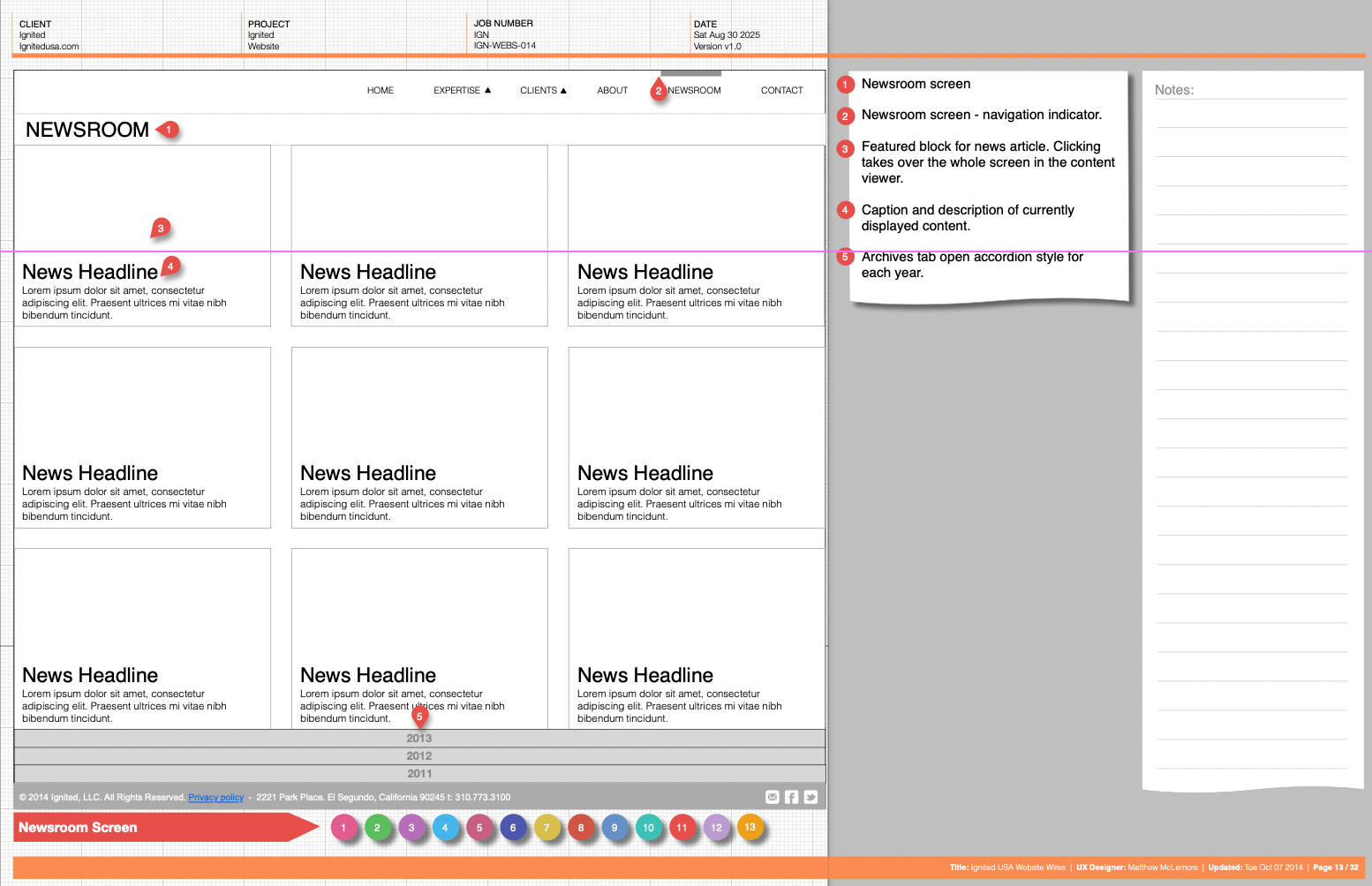Click the IGN-WEBS-014 job number
The width and height of the screenshot is (1372, 886).
click(505, 46)
